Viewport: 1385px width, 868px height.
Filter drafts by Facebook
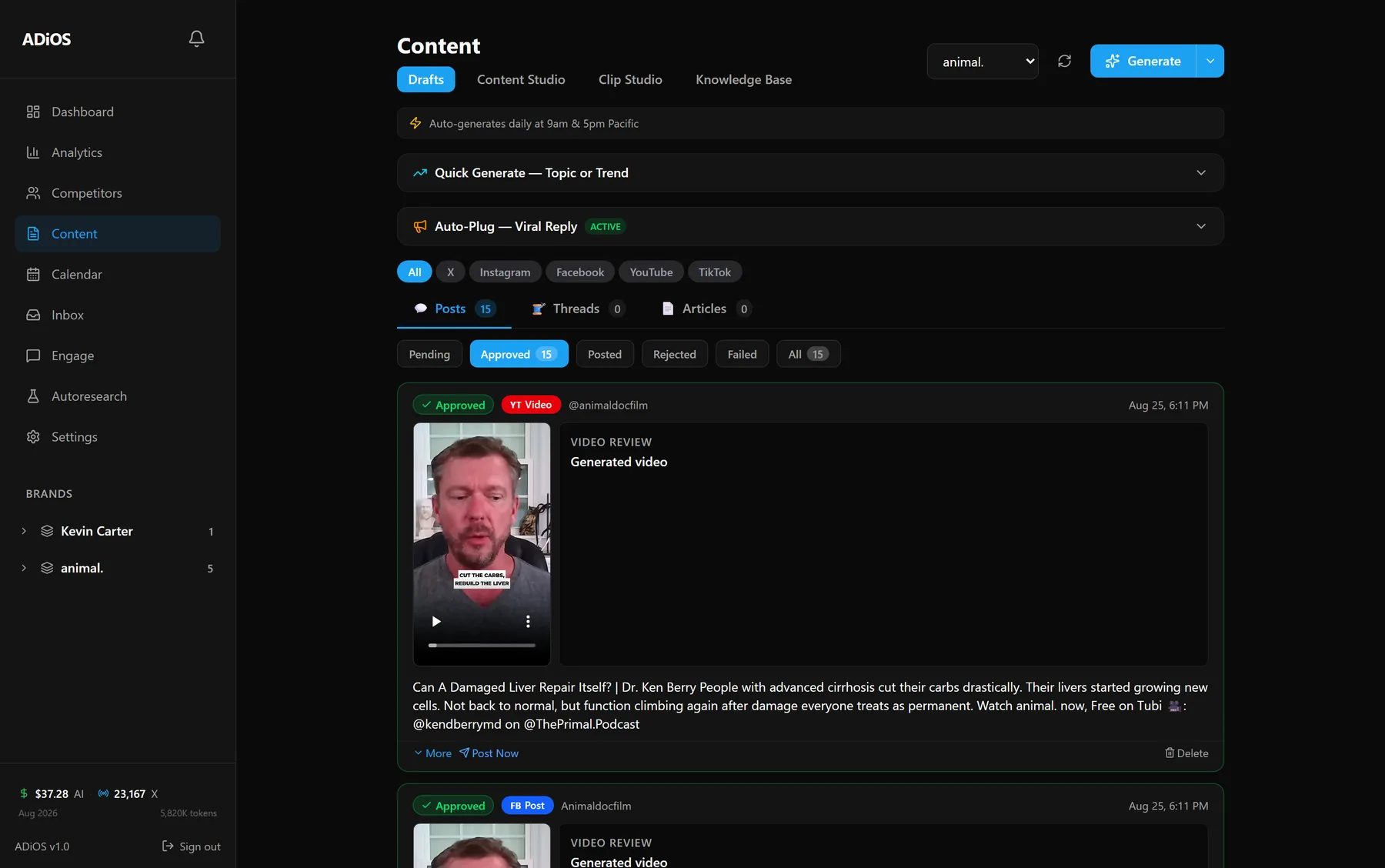coord(580,272)
